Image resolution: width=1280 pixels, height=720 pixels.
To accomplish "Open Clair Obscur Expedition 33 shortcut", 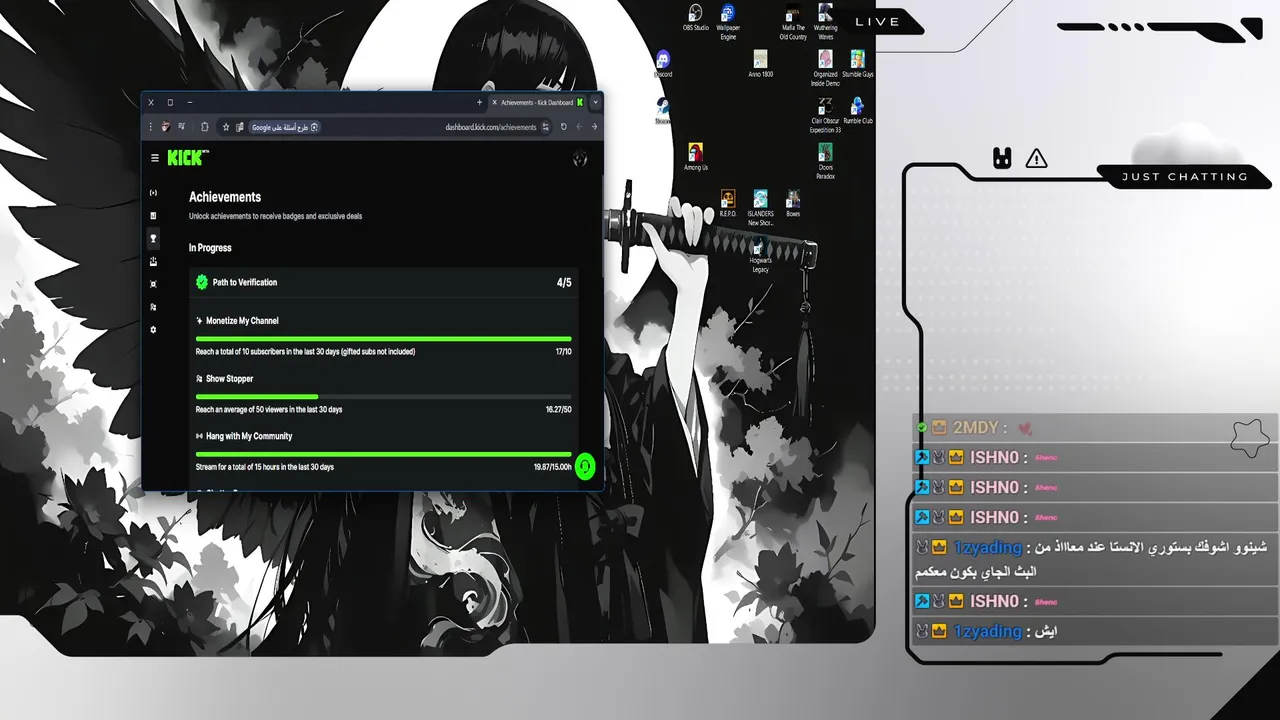I will point(825,115).
